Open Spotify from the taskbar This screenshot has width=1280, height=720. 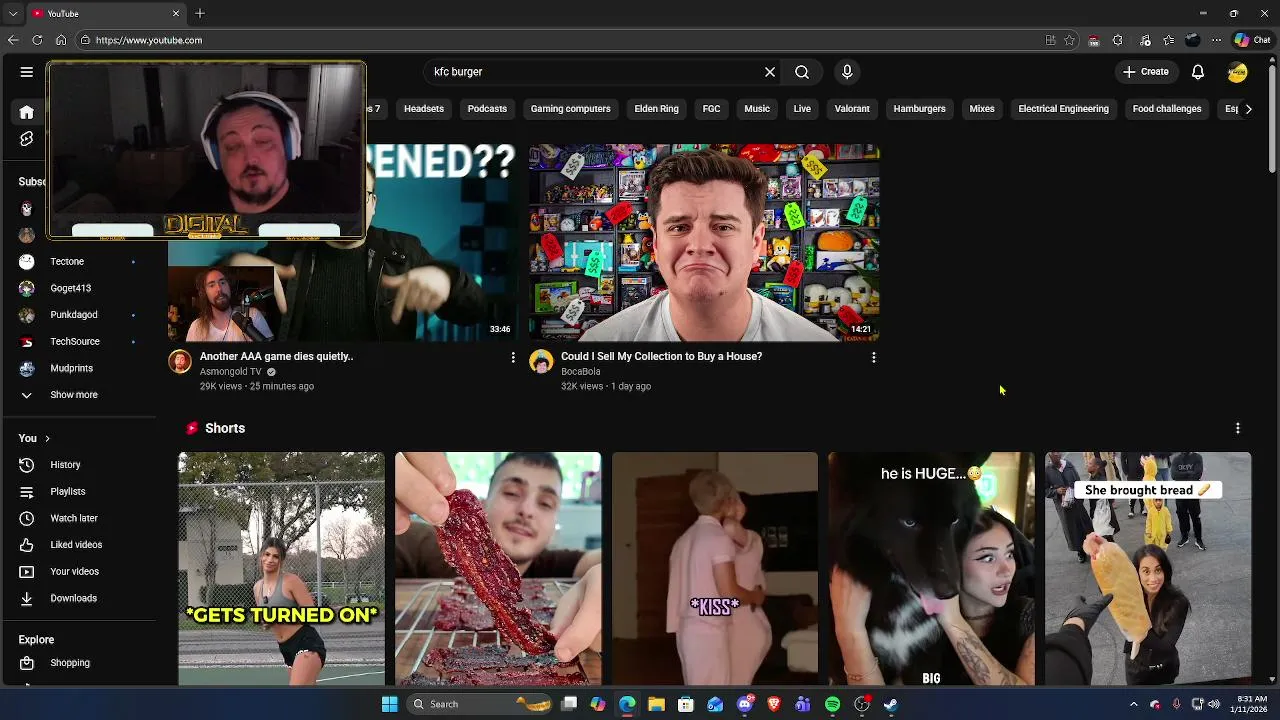tap(833, 704)
